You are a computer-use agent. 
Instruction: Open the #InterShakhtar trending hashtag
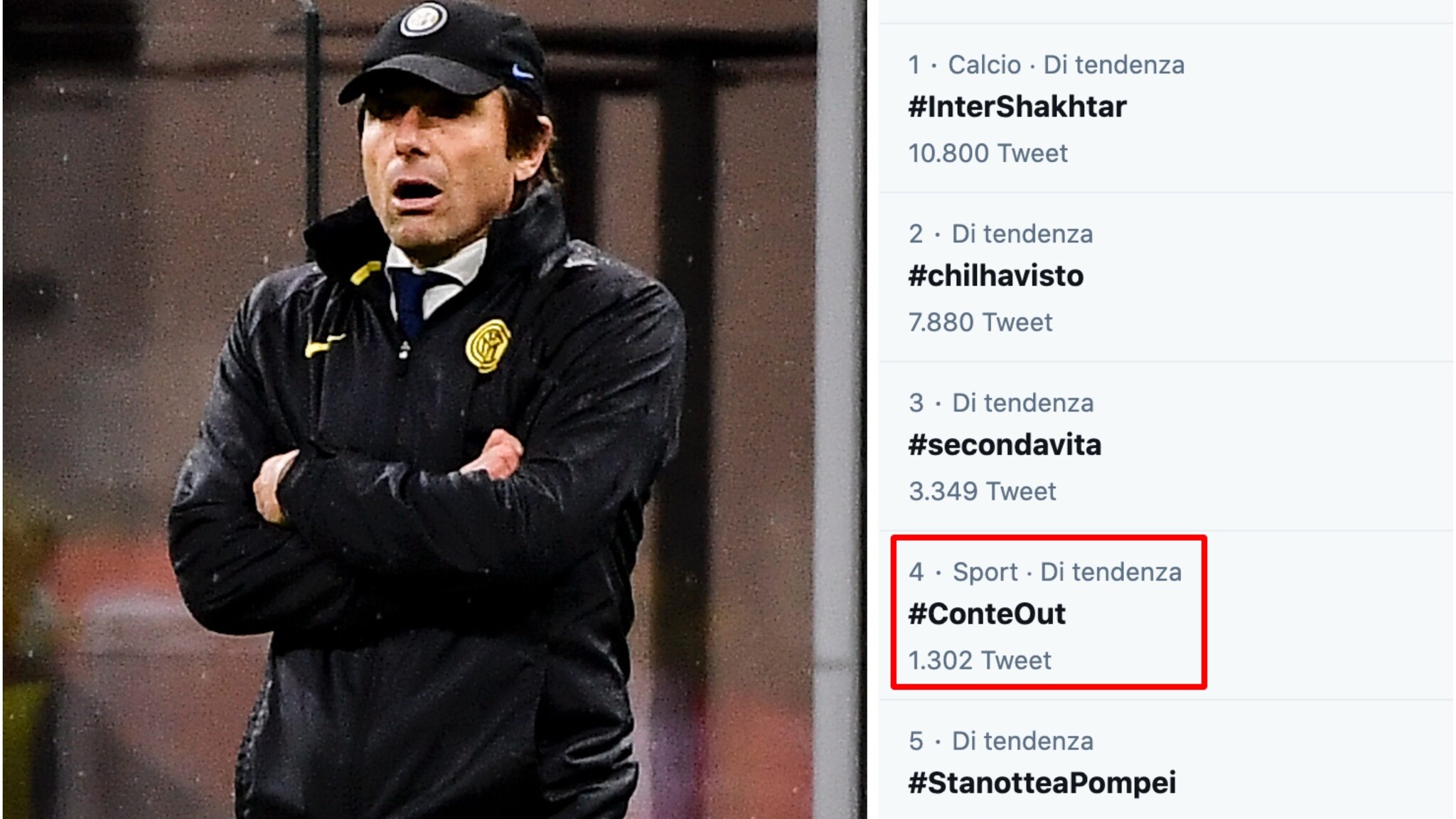click(x=1017, y=107)
